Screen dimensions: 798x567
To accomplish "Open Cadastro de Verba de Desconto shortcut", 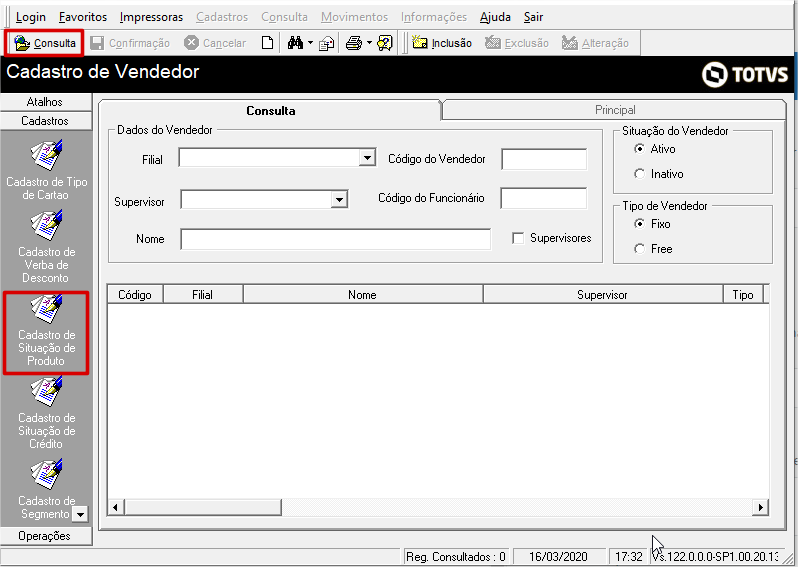I will coord(46,247).
